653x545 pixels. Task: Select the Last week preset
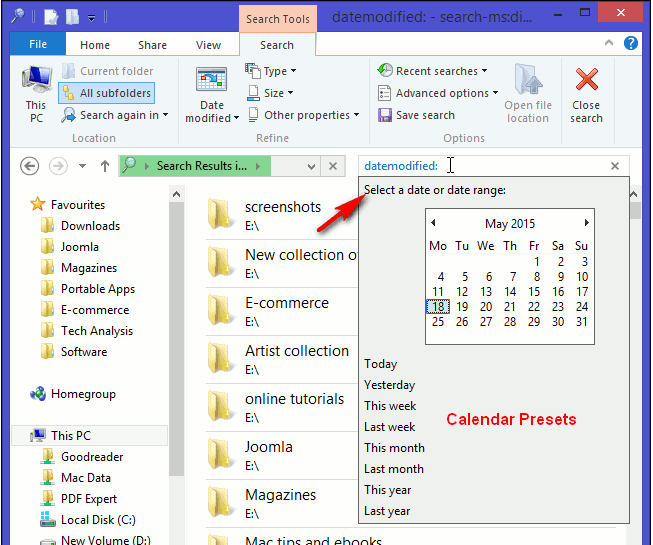click(389, 427)
